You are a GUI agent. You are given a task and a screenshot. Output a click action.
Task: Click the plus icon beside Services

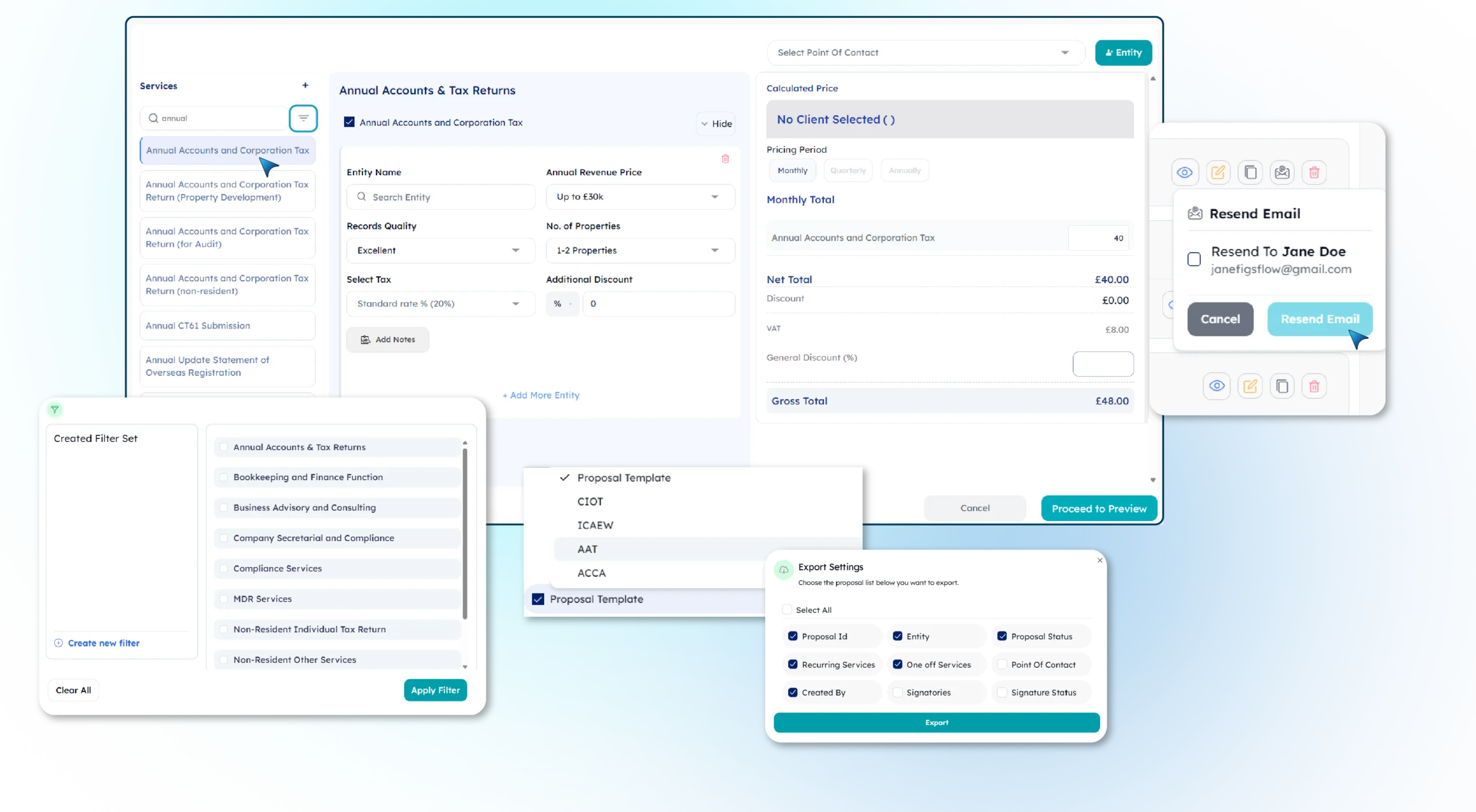[x=305, y=85]
